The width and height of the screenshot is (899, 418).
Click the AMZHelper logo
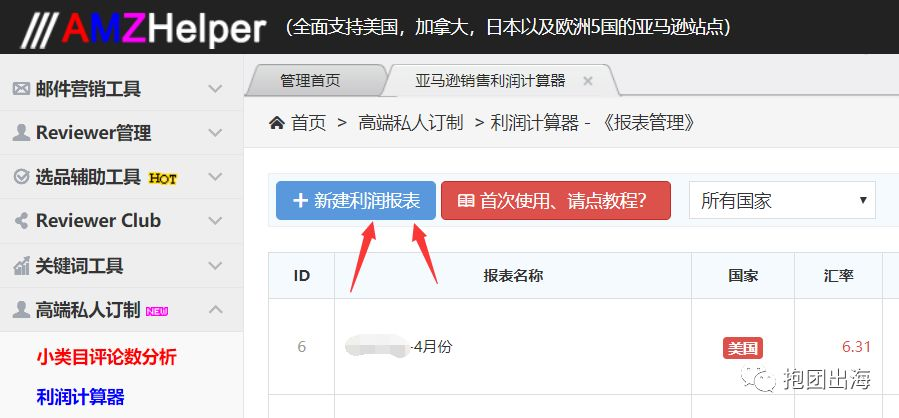tap(144, 28)
